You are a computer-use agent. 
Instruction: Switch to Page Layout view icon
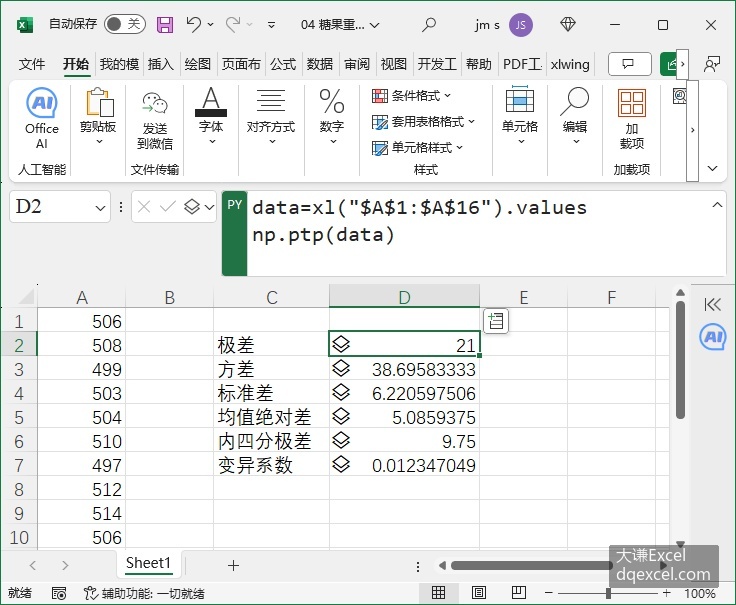click(478, 593)
